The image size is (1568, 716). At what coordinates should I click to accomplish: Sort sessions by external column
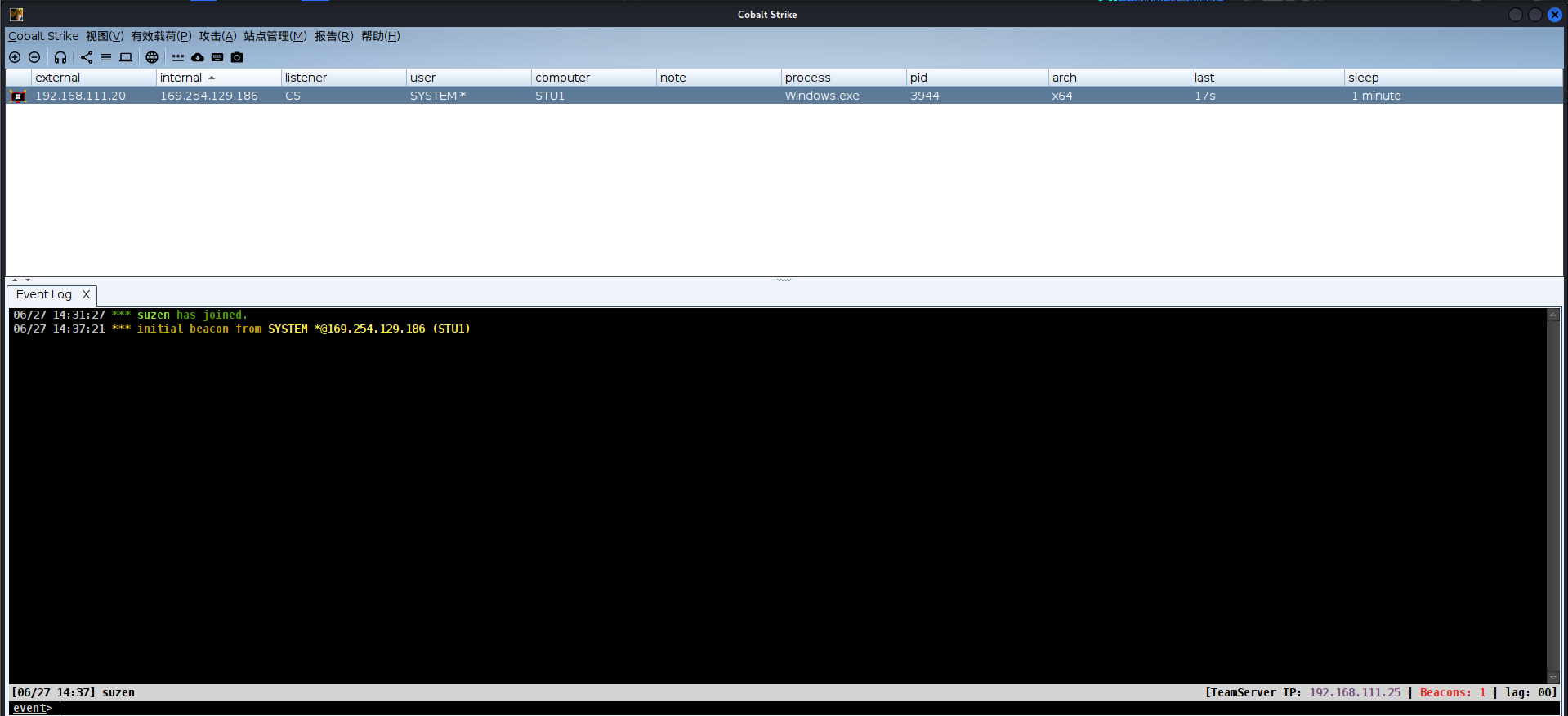pyautogui.click(x=94, y=78)
